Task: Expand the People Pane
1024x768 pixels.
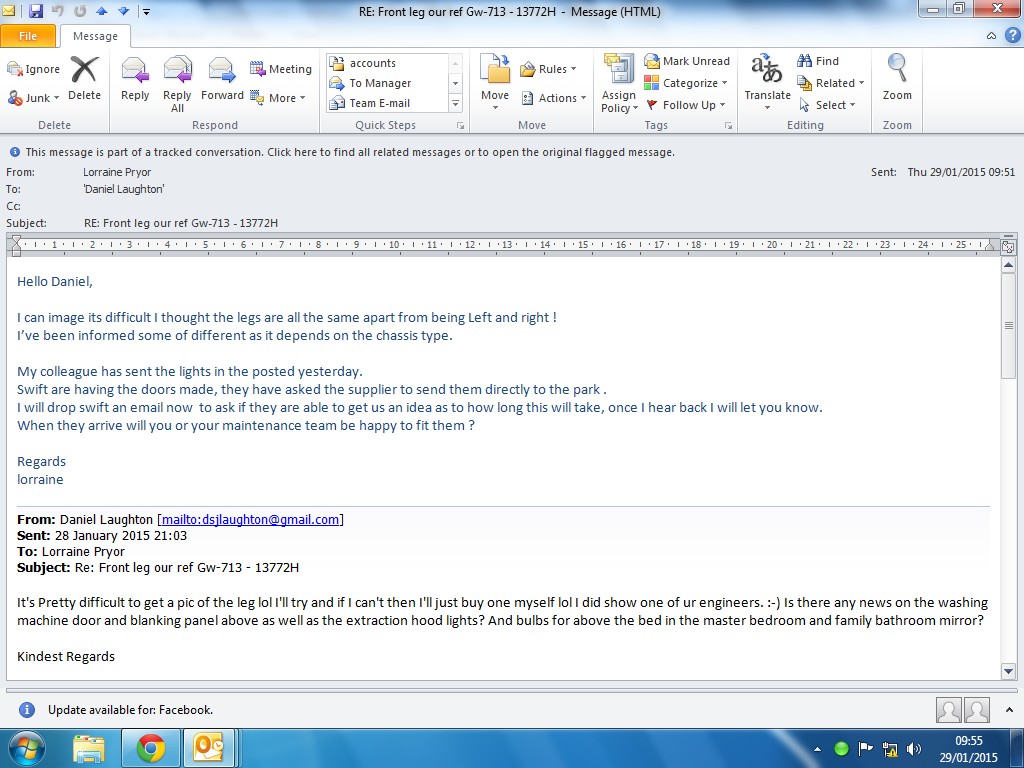Action: (x=1009, y=710)
